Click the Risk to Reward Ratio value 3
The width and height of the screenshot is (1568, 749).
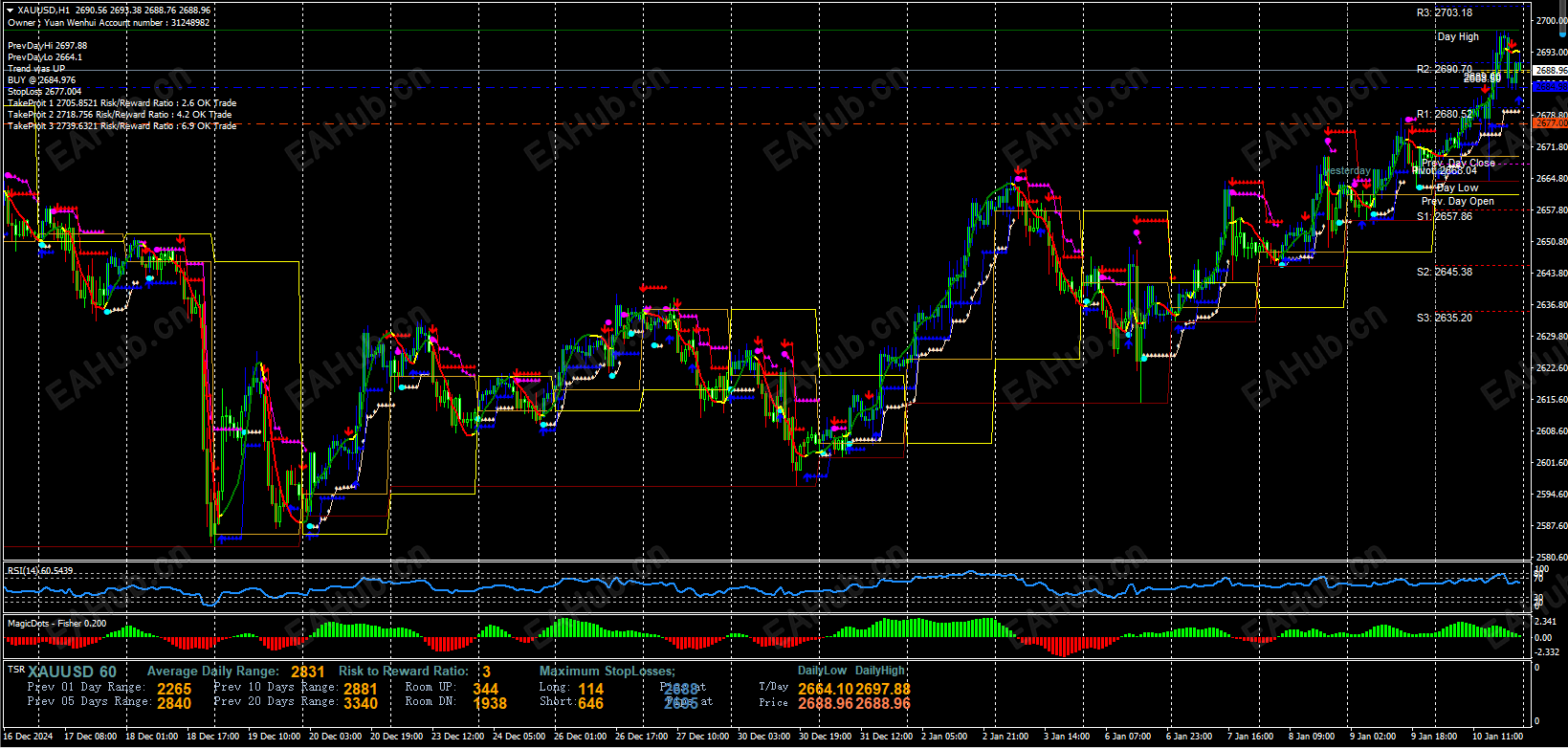point(486,672)
